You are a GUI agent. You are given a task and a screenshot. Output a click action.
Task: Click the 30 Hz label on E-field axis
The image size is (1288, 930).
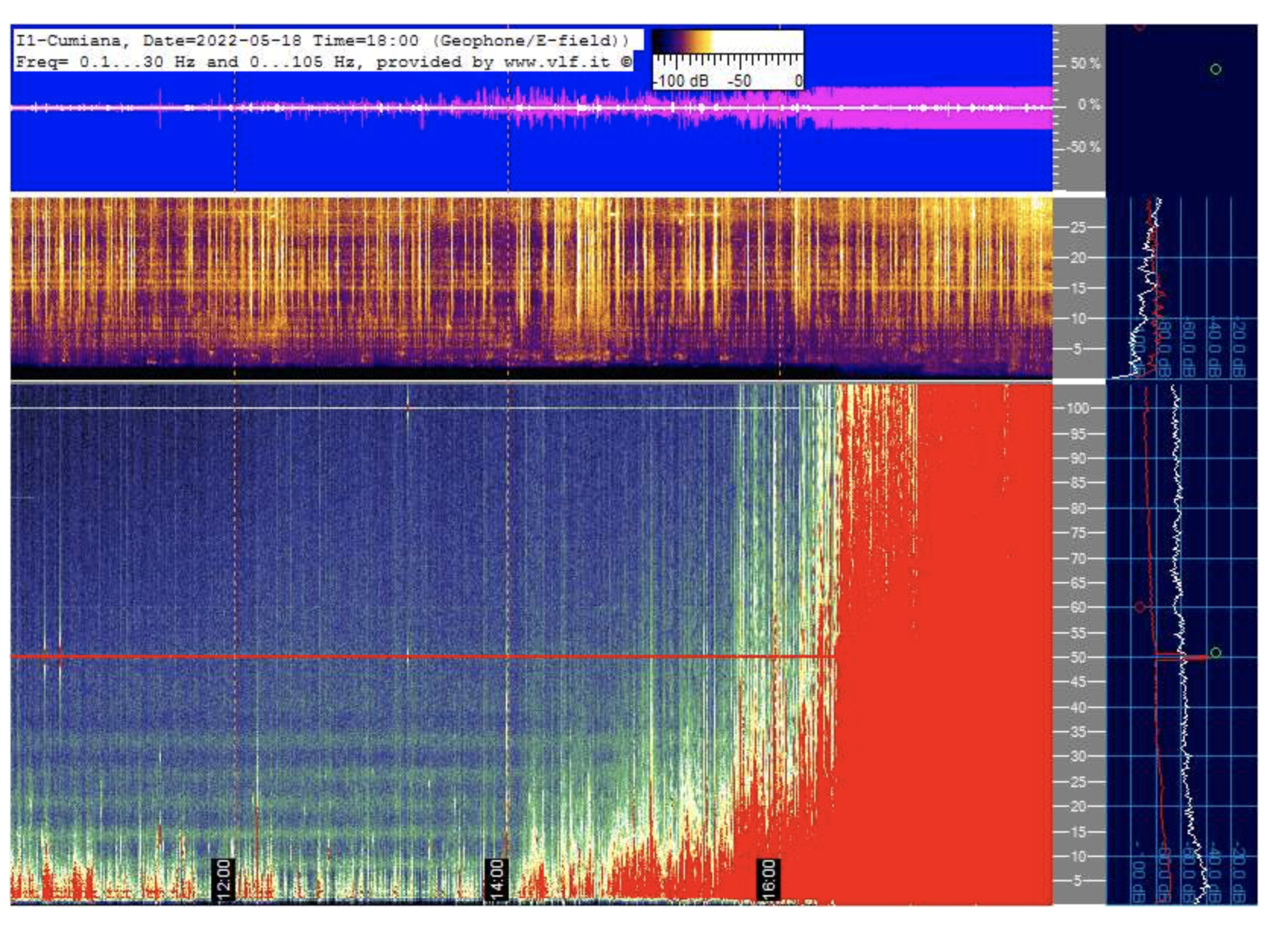tap(1078, 756)
